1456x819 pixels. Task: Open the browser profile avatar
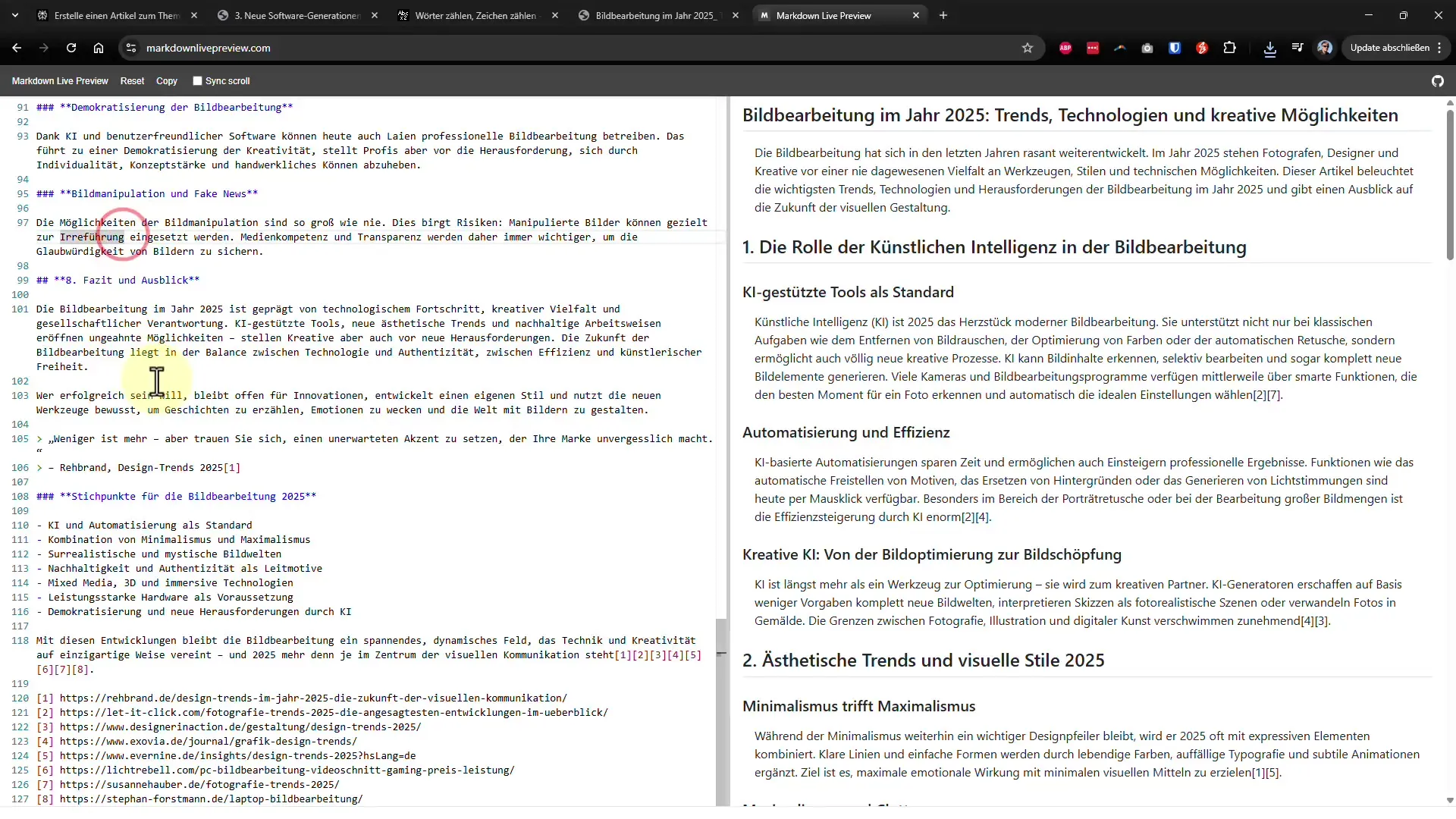1325,48
